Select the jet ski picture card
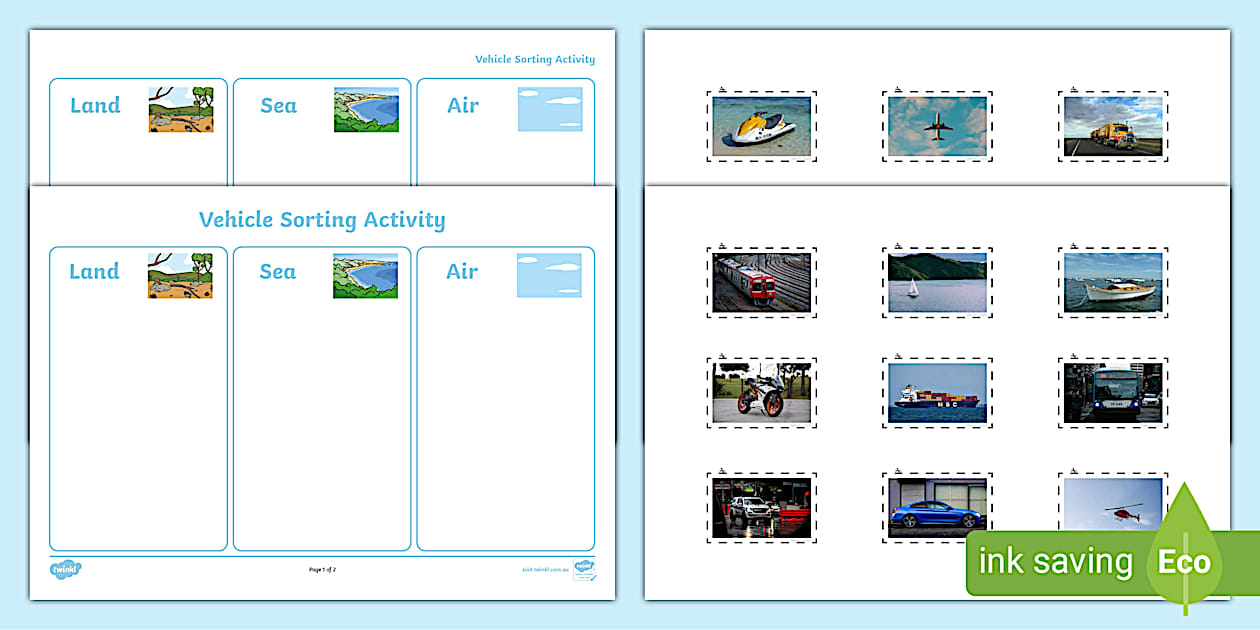Image resolution: width=1260 pixels, height=630 pixels. click(x=762, y=126)
